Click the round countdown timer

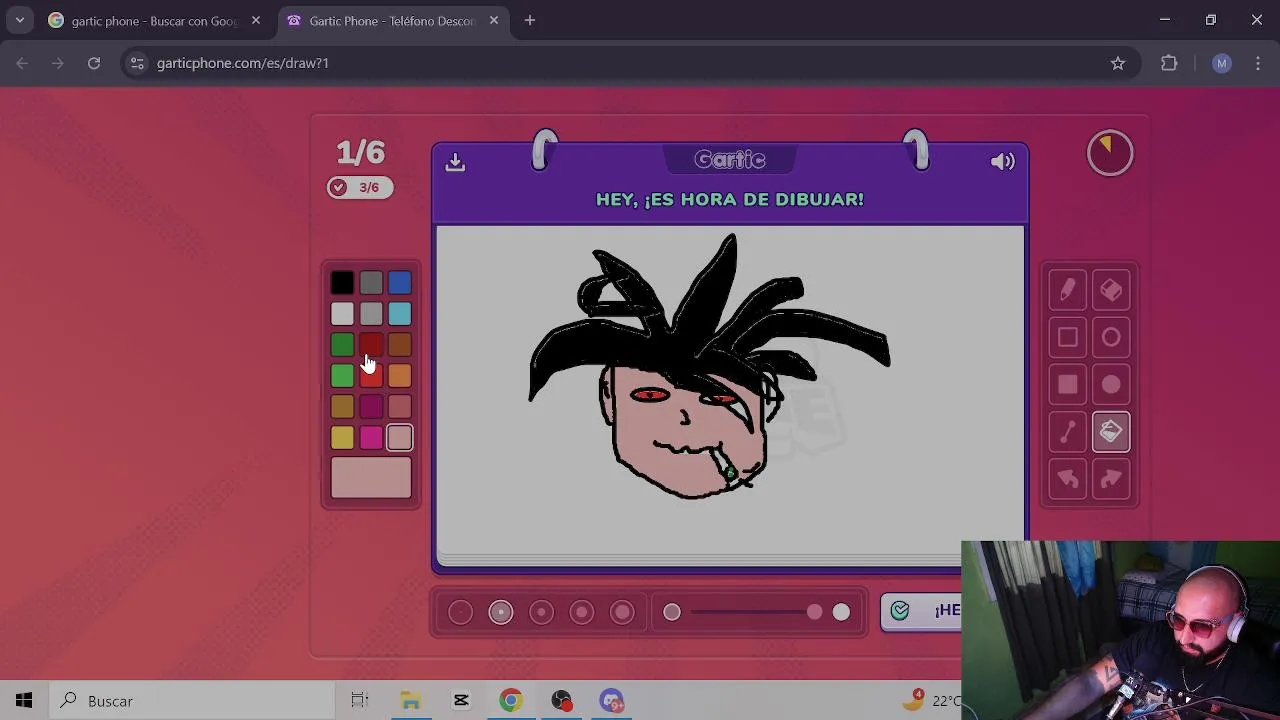point(1110,153)
